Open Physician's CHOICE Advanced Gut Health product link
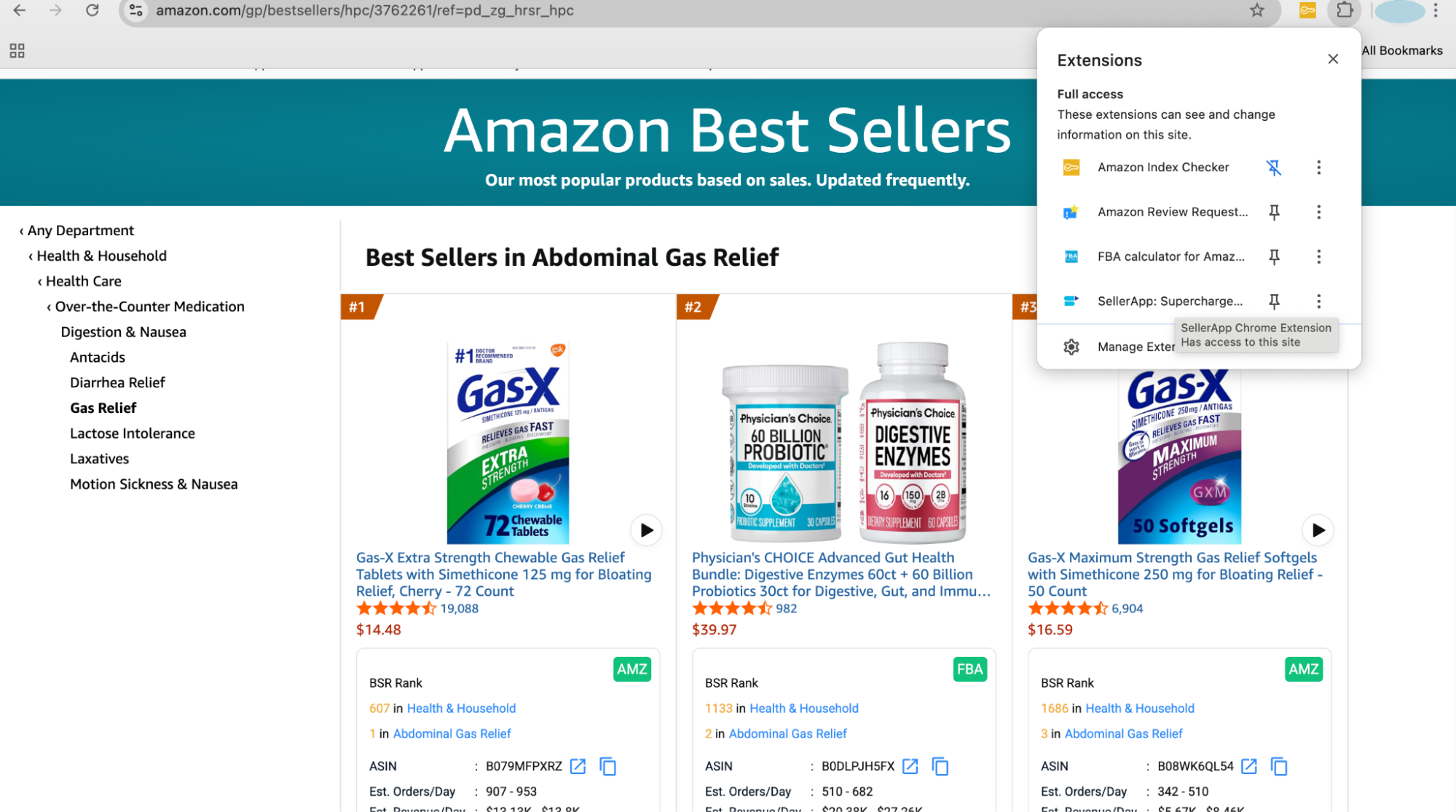1456x812 pixels. pos(841,575)
